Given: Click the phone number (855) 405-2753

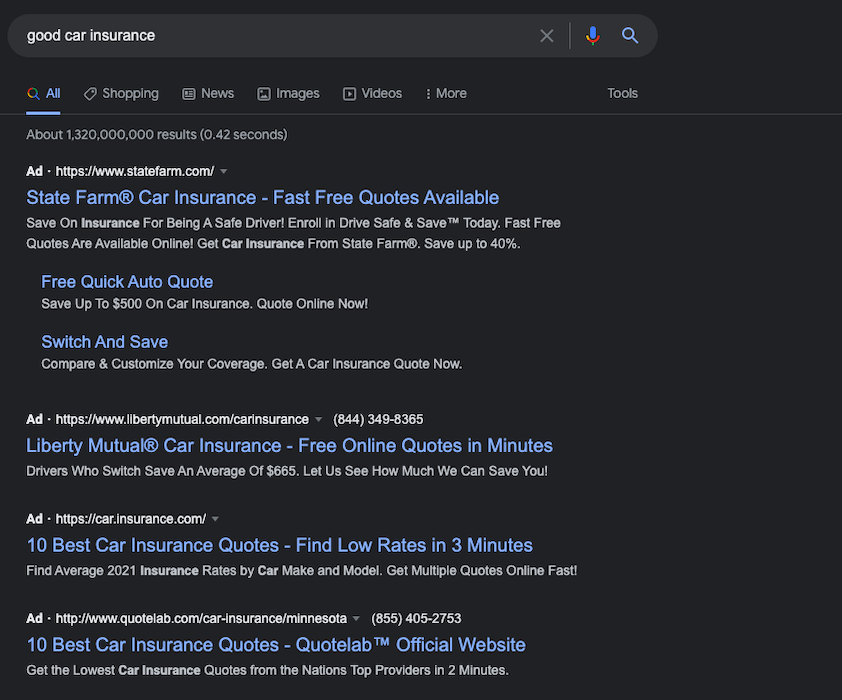Looking at the screenshot, I should (416, 618).
